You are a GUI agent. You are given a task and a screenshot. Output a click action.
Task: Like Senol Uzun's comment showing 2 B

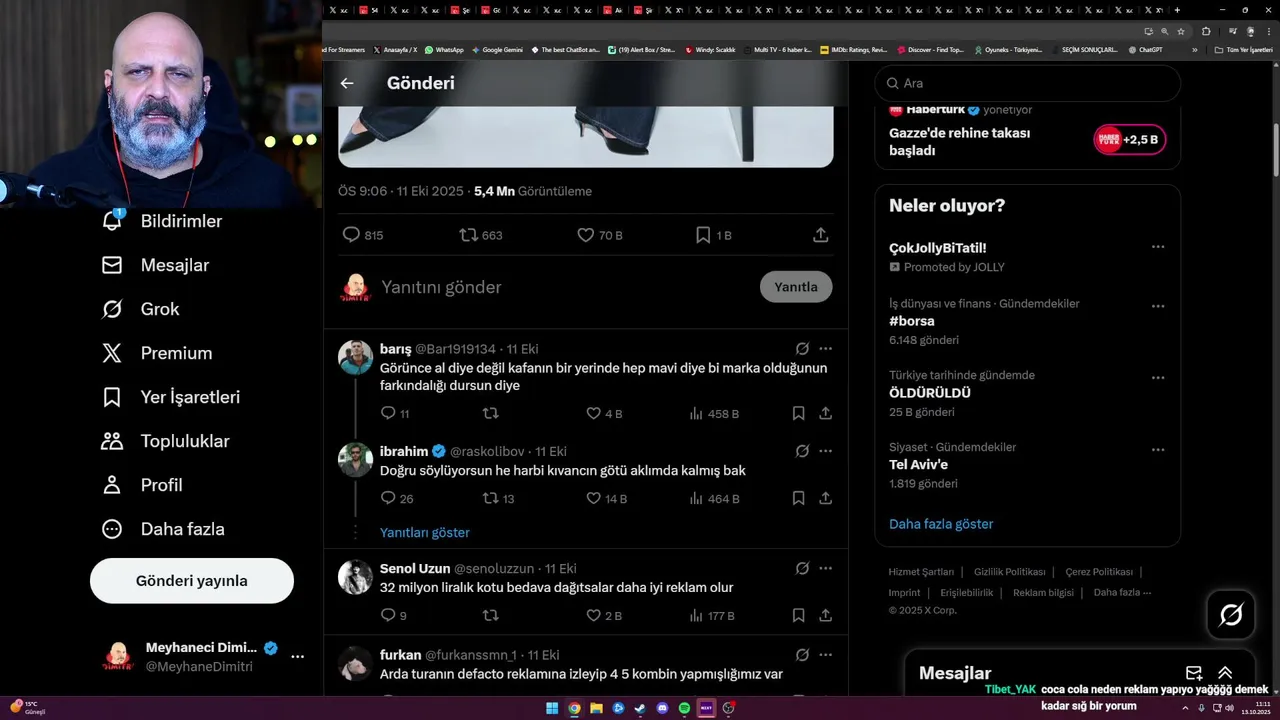tap(604, 616)
